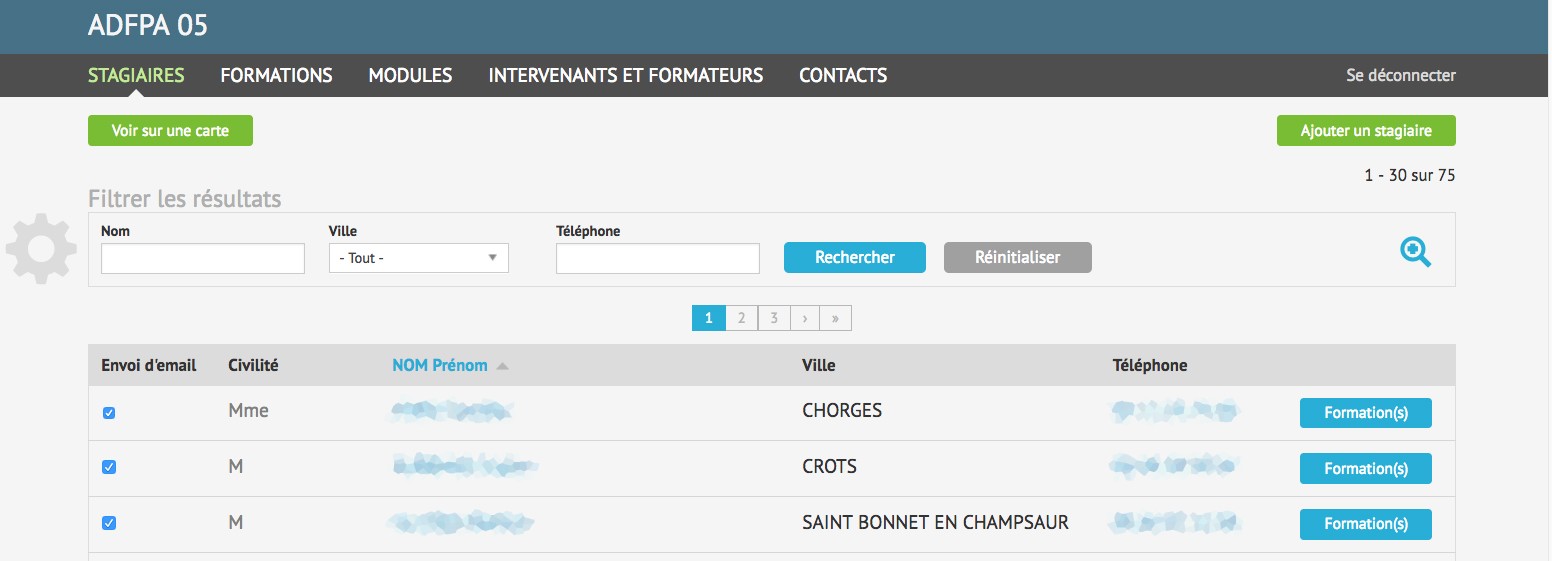The height and width of the screenshot is (561, 1552).
Task: Click the Rechercher button
Action: [x=854, y=257]
